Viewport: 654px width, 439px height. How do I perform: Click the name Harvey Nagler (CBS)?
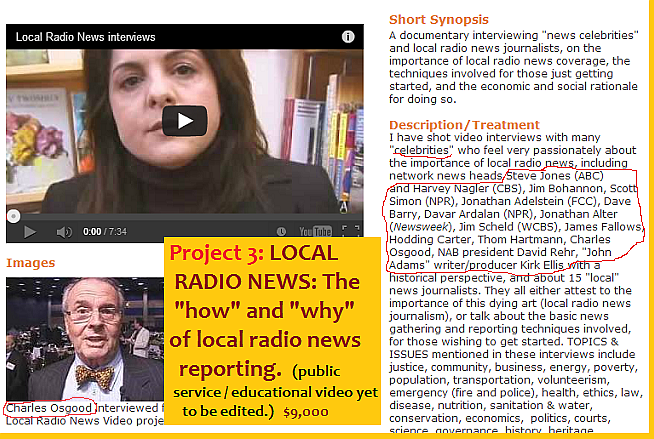[468, 188]
